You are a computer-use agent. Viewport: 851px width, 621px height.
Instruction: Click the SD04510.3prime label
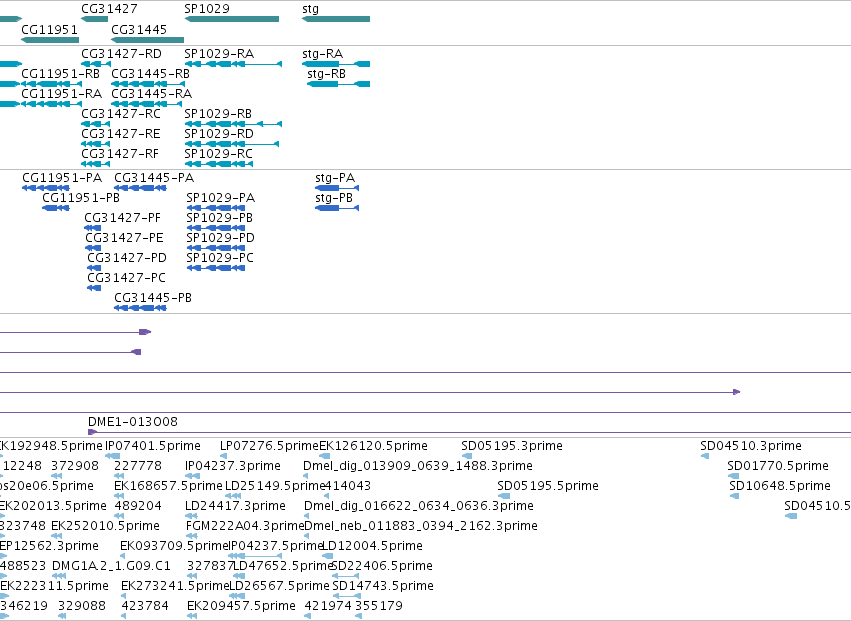[751, 446]
